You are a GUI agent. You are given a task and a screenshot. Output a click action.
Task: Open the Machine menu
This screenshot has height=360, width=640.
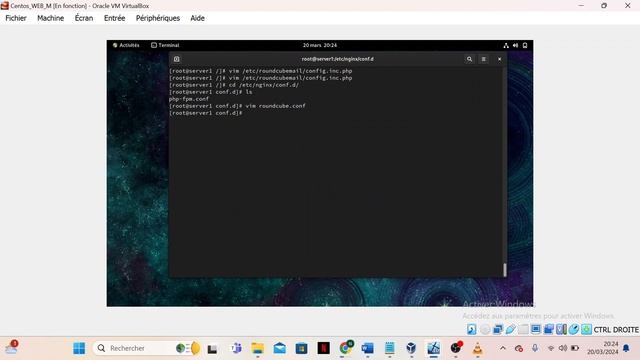pos(51,18)
